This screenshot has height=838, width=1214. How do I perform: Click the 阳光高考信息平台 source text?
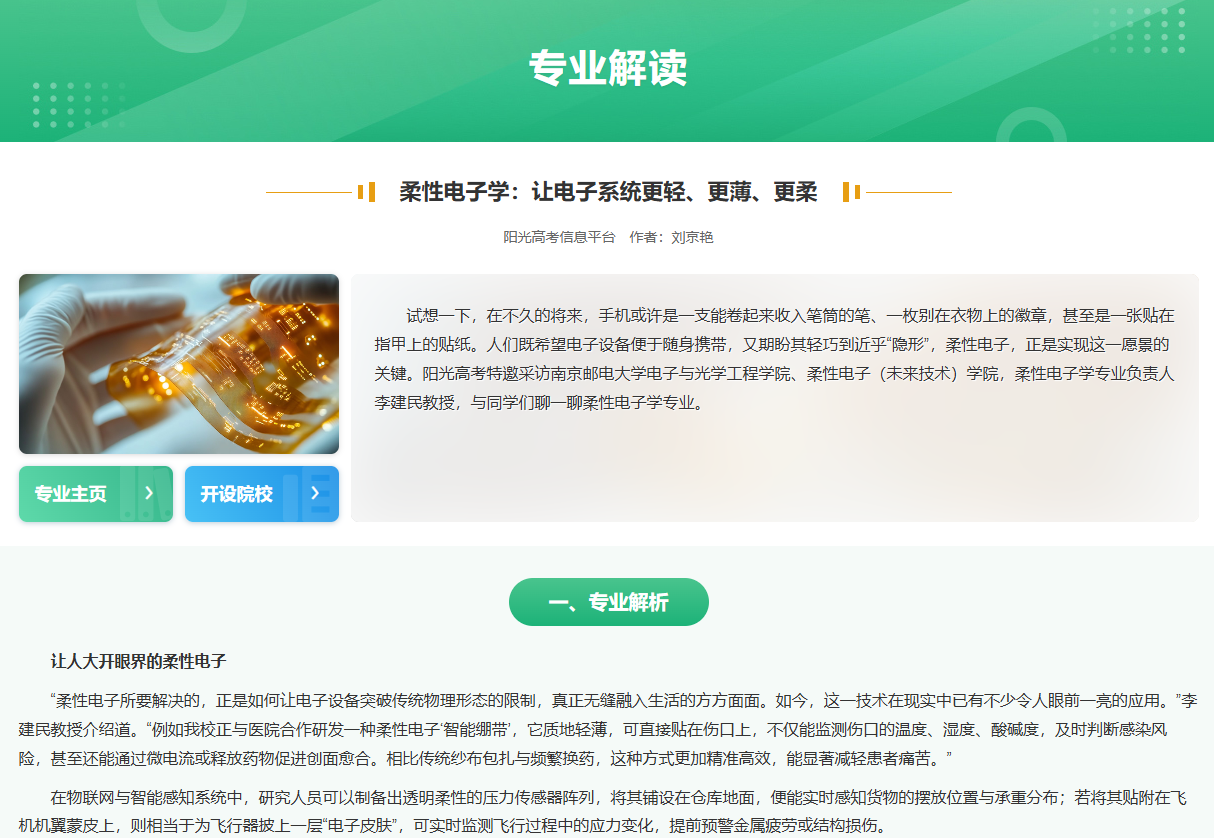pos(559,238)
